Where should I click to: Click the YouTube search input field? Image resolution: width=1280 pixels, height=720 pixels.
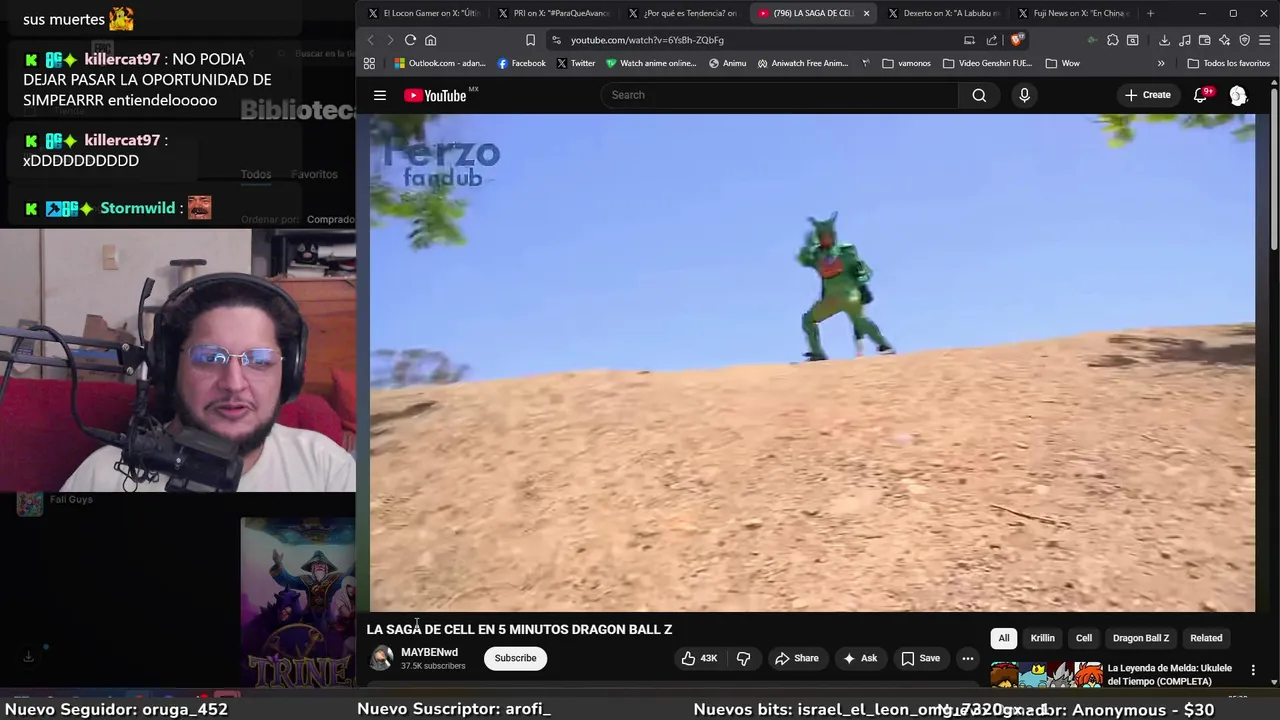[x=780, y=95]
